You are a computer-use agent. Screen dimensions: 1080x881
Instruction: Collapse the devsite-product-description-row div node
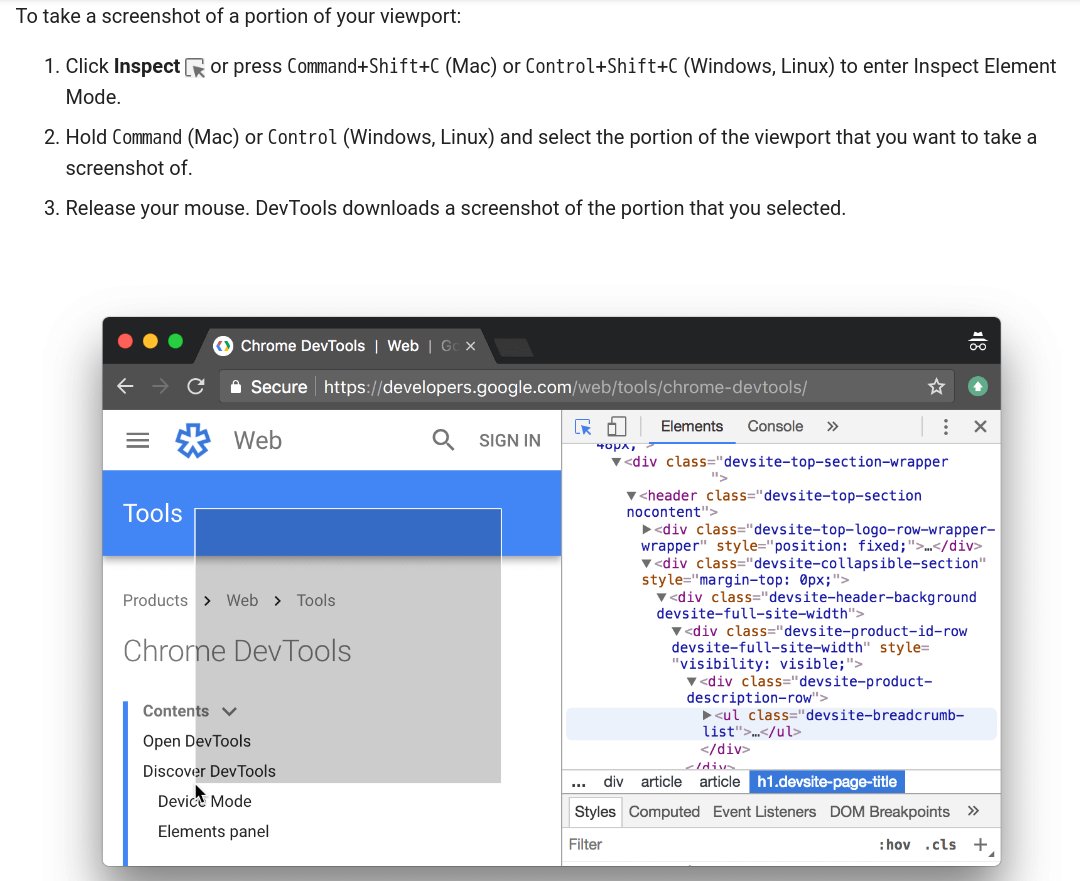click(x=692, y=681)
